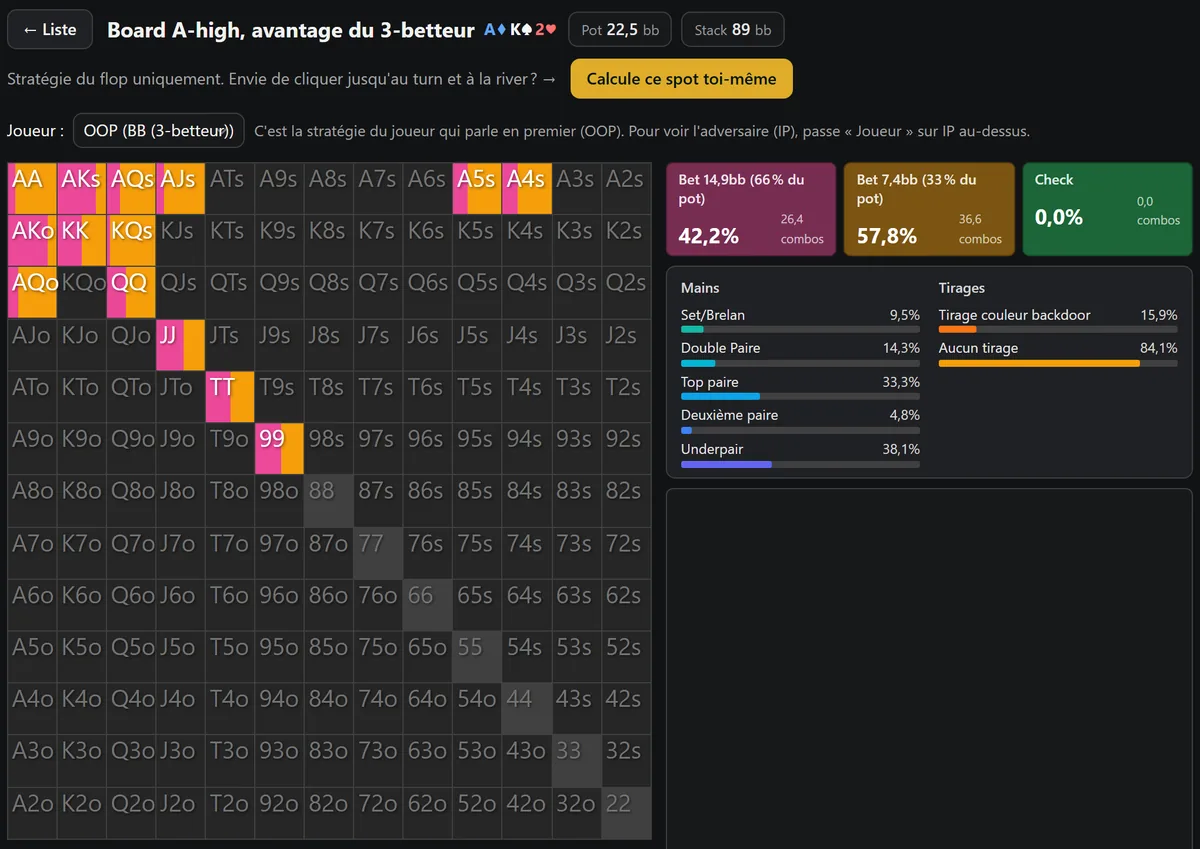The width and height of the screenshot is (1200, 849).
Task: Click the 22 hand cell
Action: coord(626,813)
